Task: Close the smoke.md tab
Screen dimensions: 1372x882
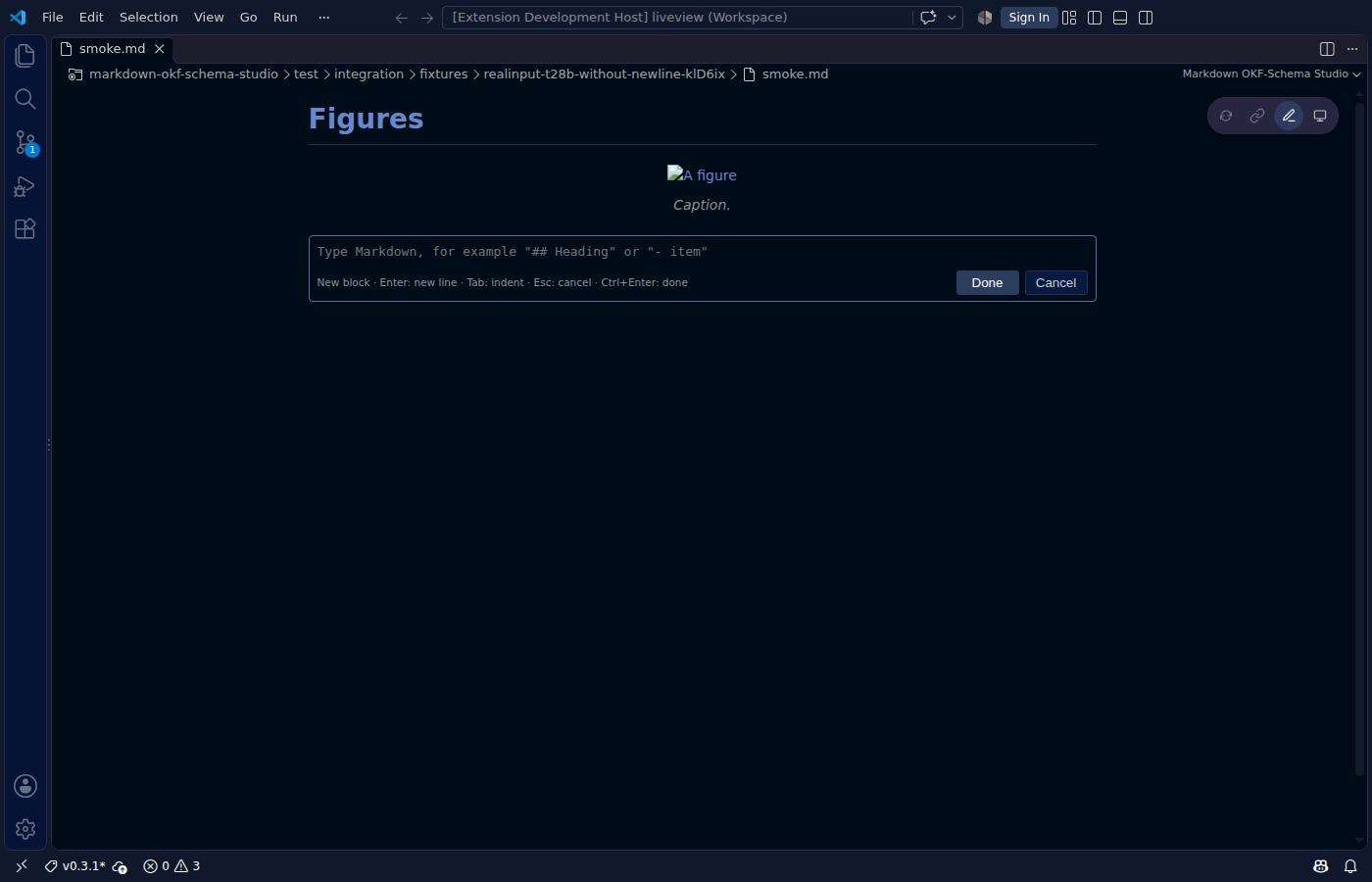Action: [x=160, y=49]
